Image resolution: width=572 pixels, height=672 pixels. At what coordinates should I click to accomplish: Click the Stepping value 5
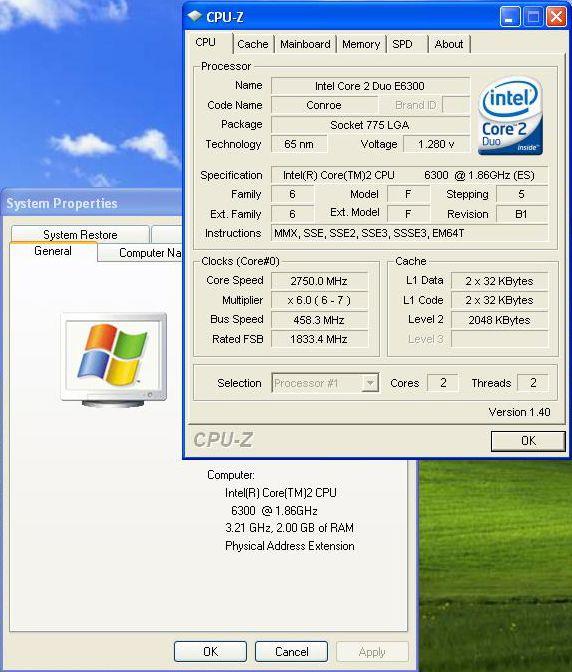[521, 194]
